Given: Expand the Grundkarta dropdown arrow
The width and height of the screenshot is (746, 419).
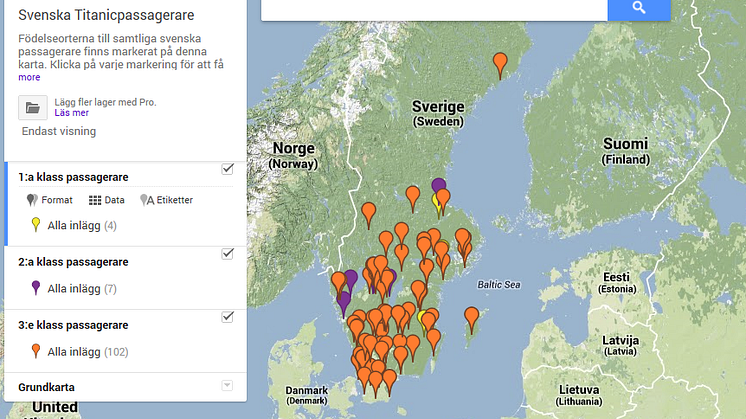Looking at the screenshot, I should point(227,386).
